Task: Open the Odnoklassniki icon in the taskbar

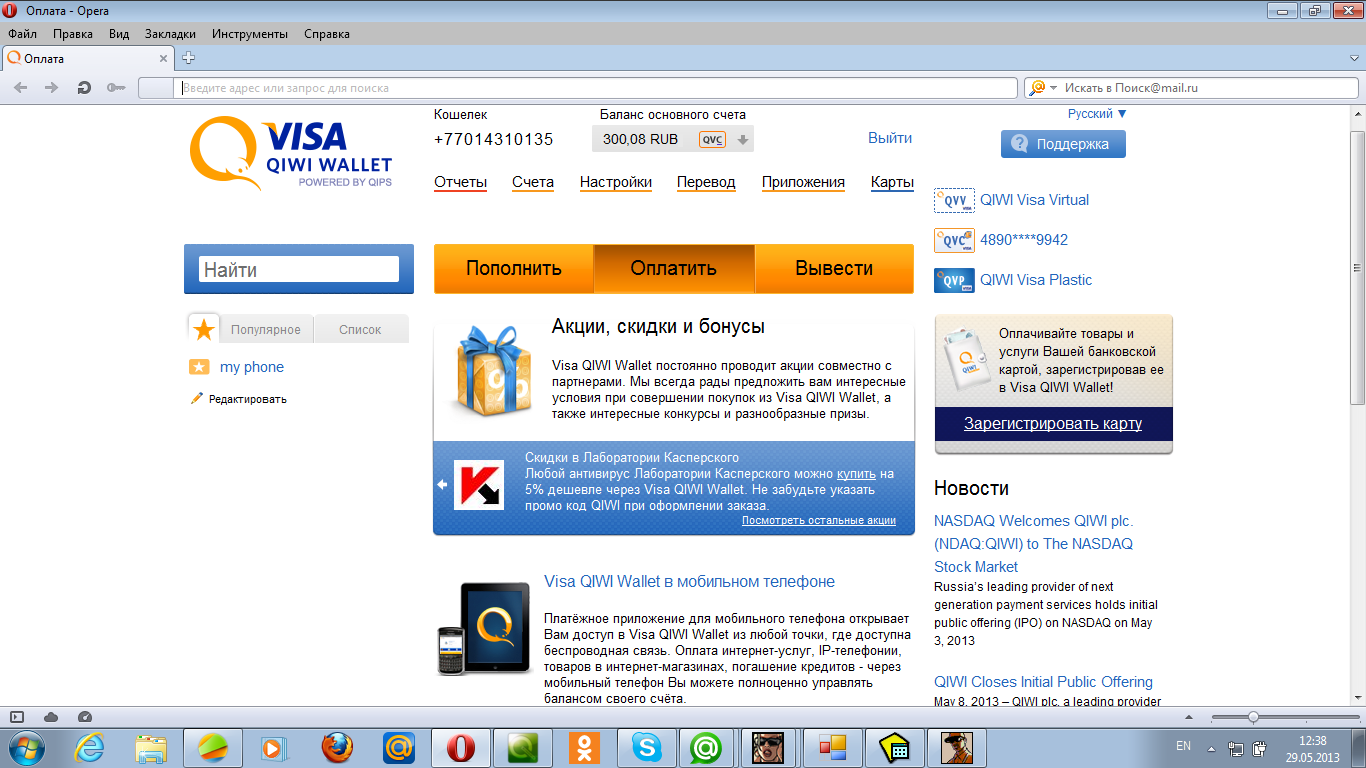Action: [584, 747]
